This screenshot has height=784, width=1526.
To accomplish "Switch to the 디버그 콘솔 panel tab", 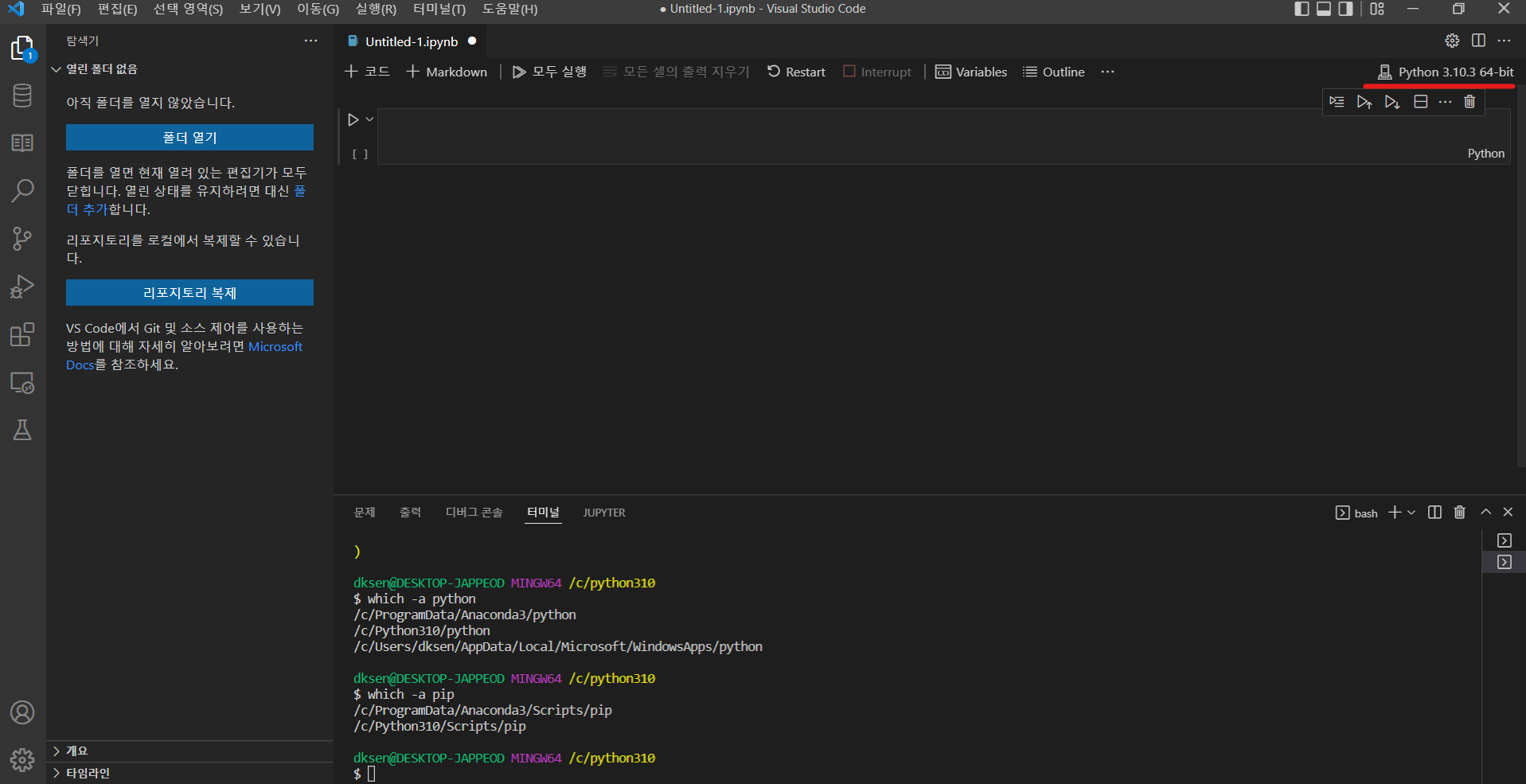I will [x=474, y=513].
